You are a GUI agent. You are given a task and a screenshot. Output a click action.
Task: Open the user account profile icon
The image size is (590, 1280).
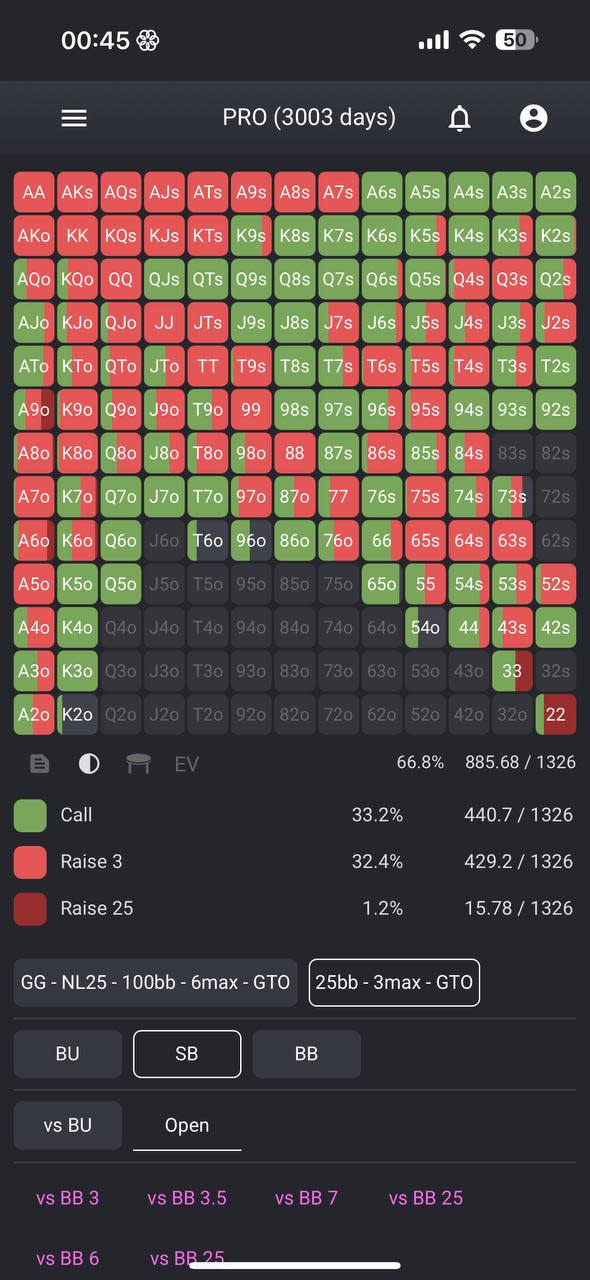[x=534, y=118]
